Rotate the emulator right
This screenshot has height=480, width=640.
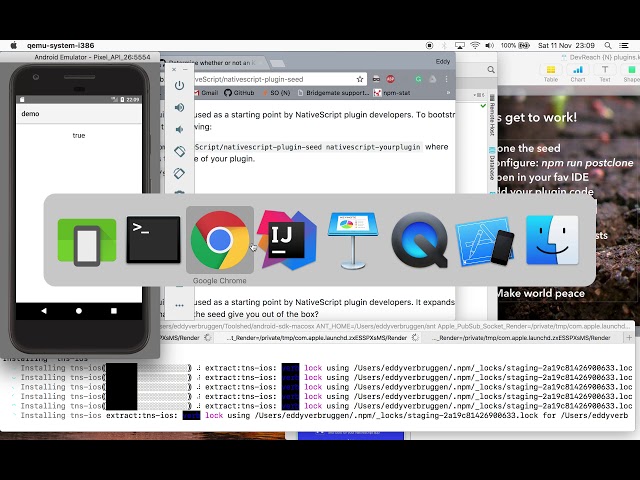[x=179, y=173]
